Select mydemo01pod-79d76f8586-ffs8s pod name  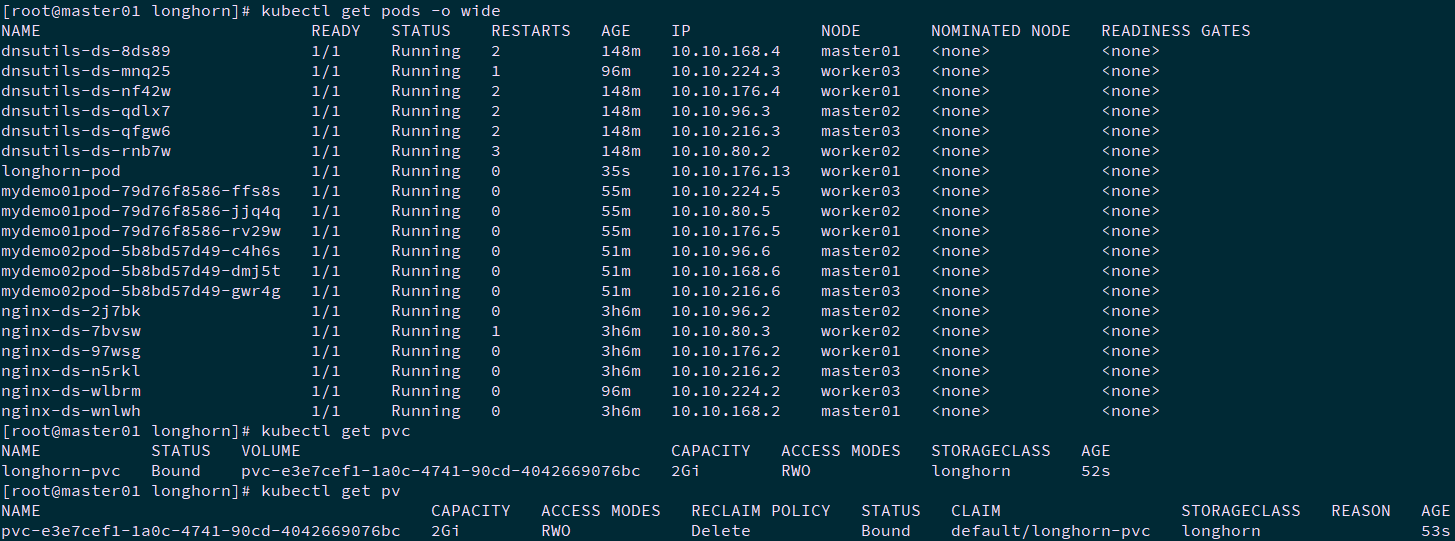[141, 191]
